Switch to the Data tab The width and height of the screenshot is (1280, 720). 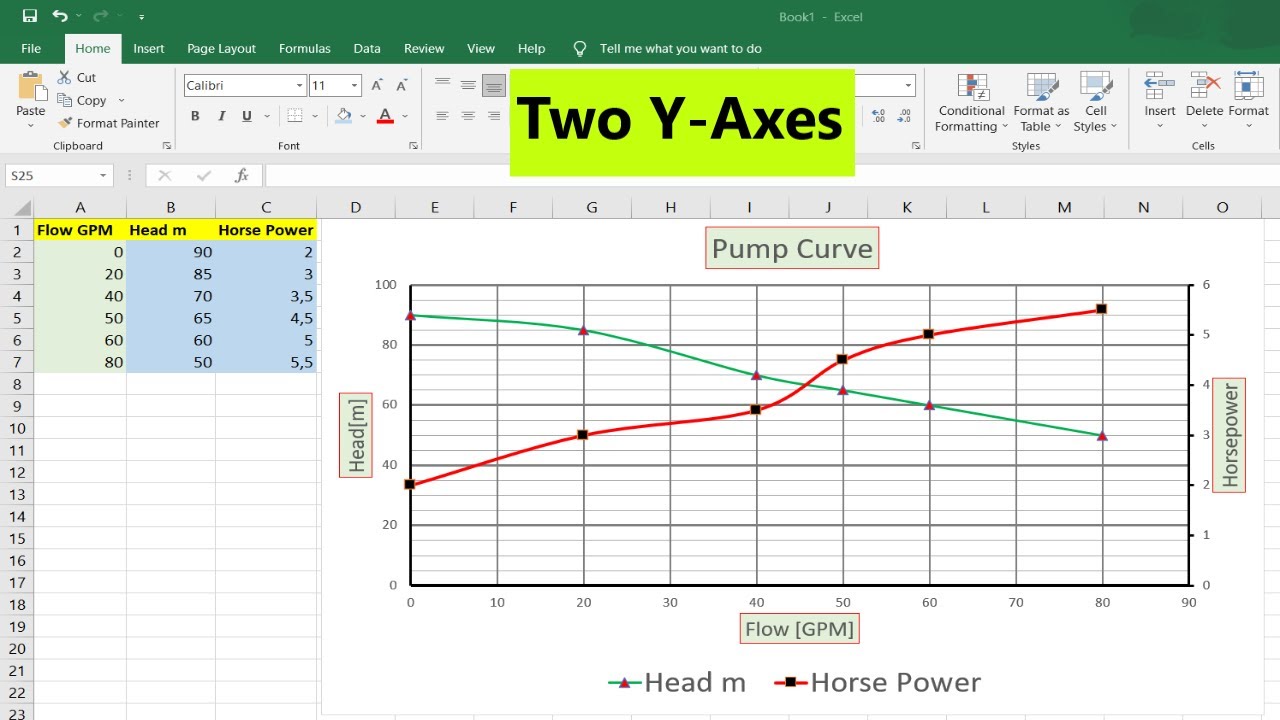[x=367, y=48]
